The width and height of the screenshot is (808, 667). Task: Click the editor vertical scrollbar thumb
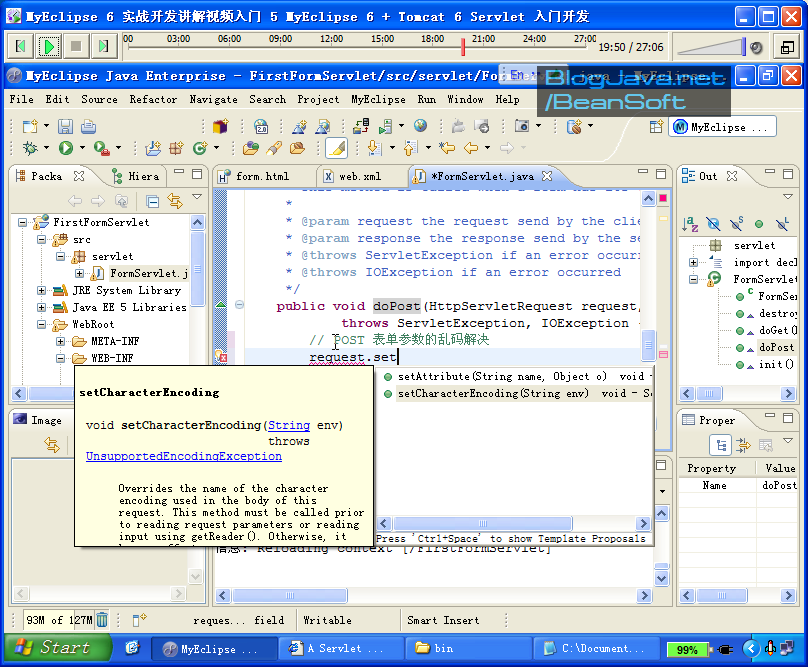(x=648, y=345)
